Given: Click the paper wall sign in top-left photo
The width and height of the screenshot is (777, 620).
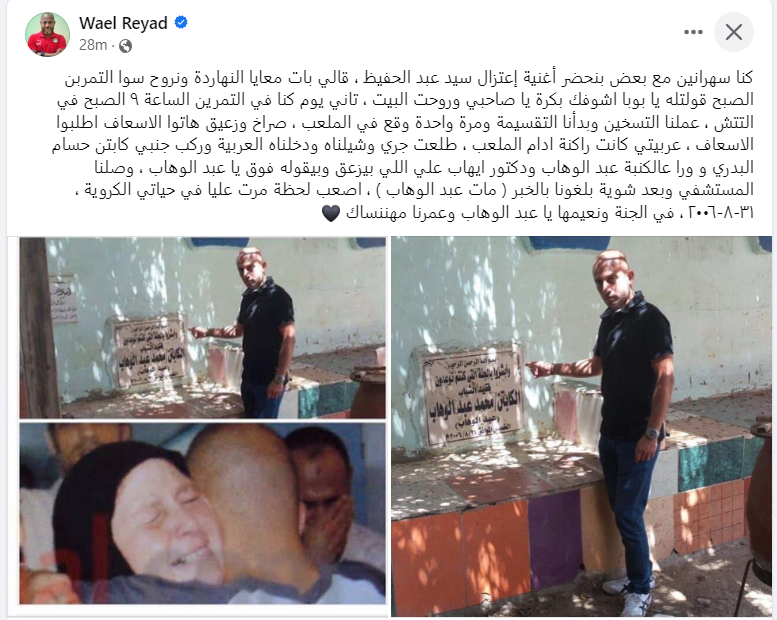Looking at the screenshot, I should tap(63, 298).
